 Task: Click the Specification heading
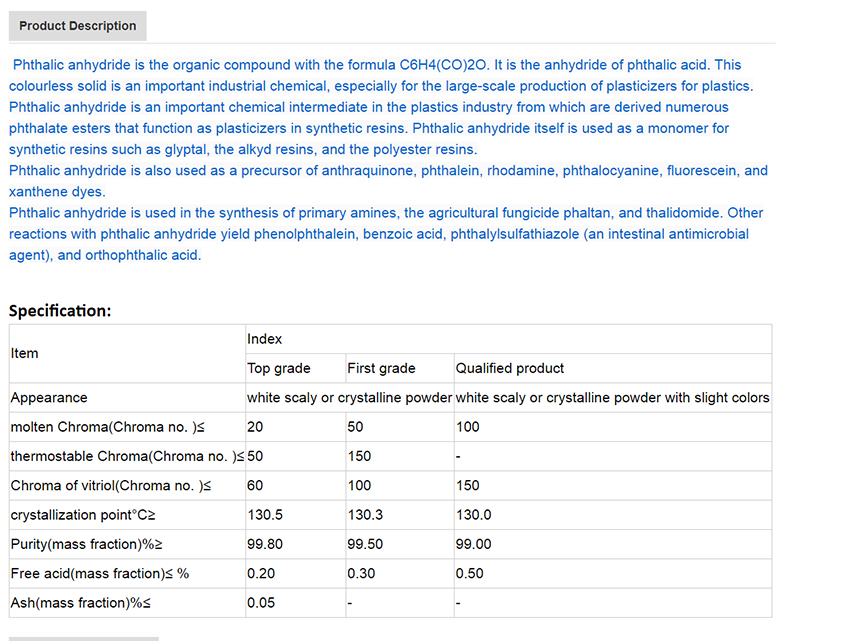coord(60,310)
